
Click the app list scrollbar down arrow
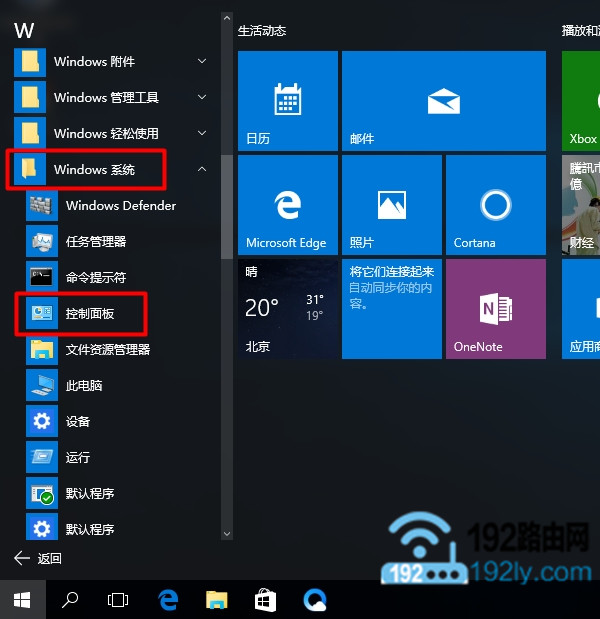pos(226,534)
